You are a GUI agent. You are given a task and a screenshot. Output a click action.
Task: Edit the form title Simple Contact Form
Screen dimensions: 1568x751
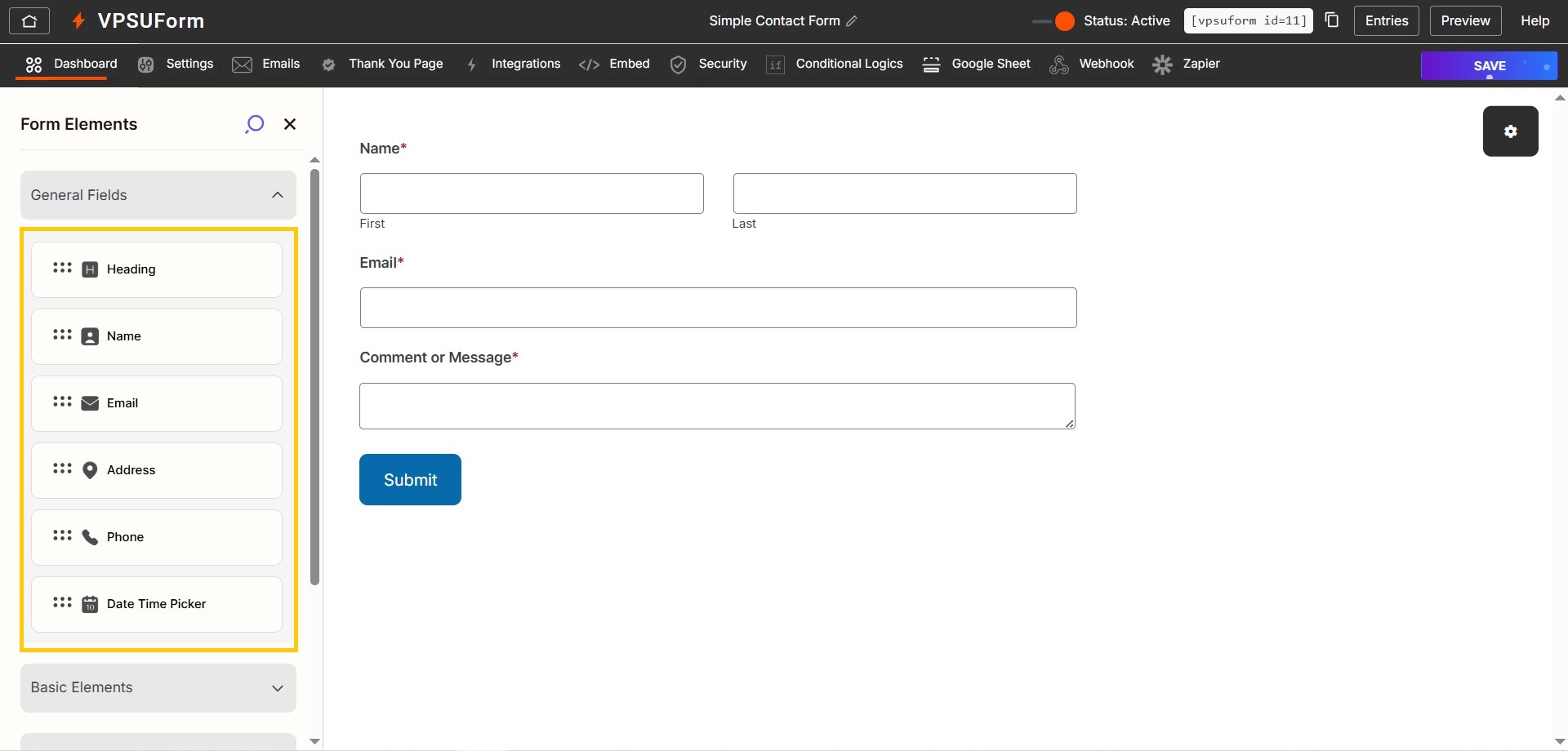click(x=853, y=21)
